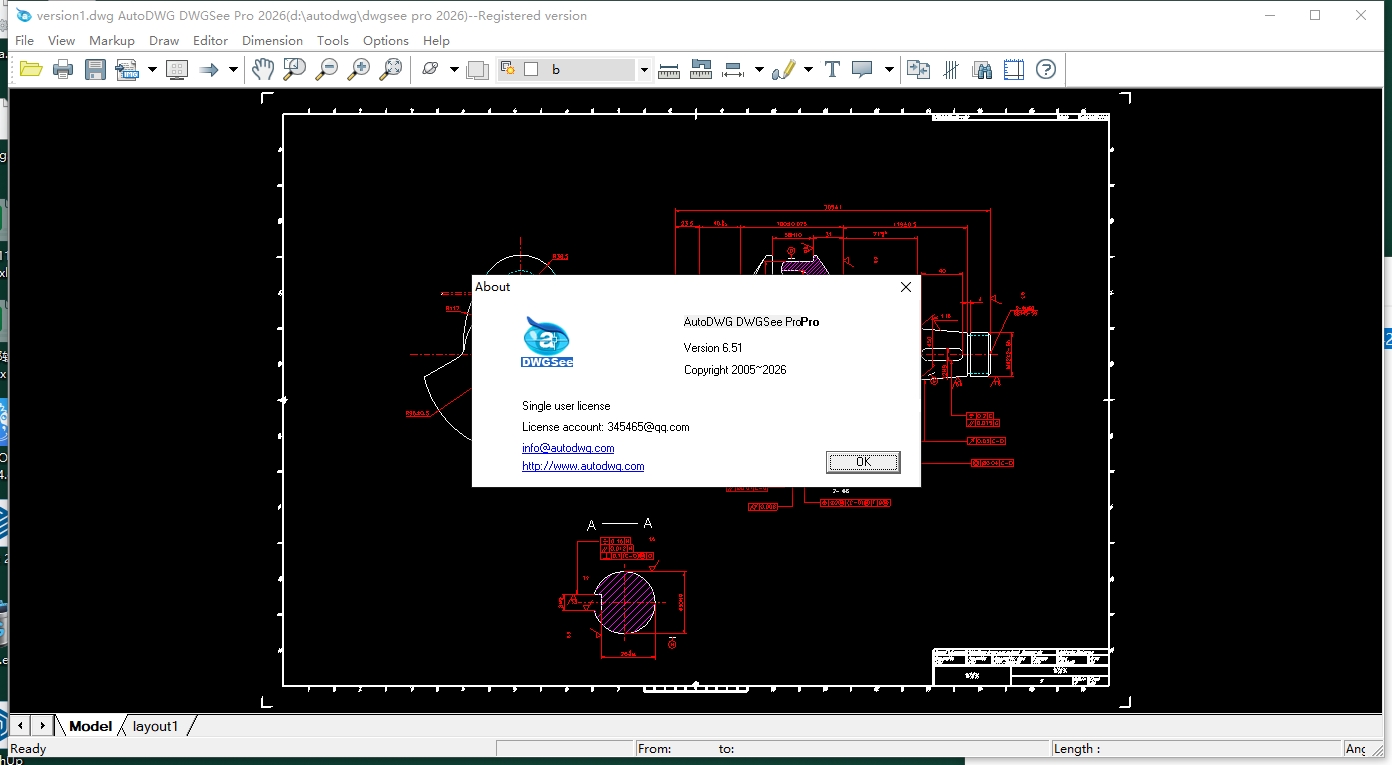
Task: Expand the comment tool dropdown arrow
Action: [x=888, y=68]
